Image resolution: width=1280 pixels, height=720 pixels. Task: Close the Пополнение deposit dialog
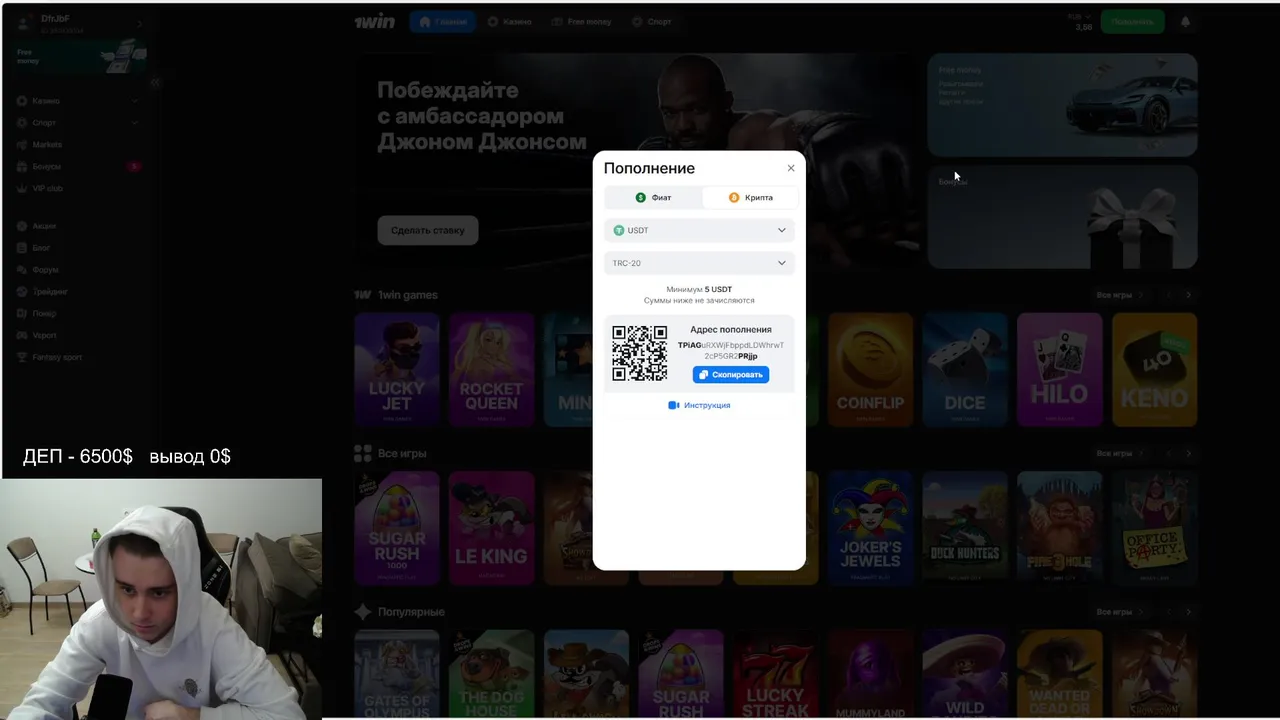(791, 168)
